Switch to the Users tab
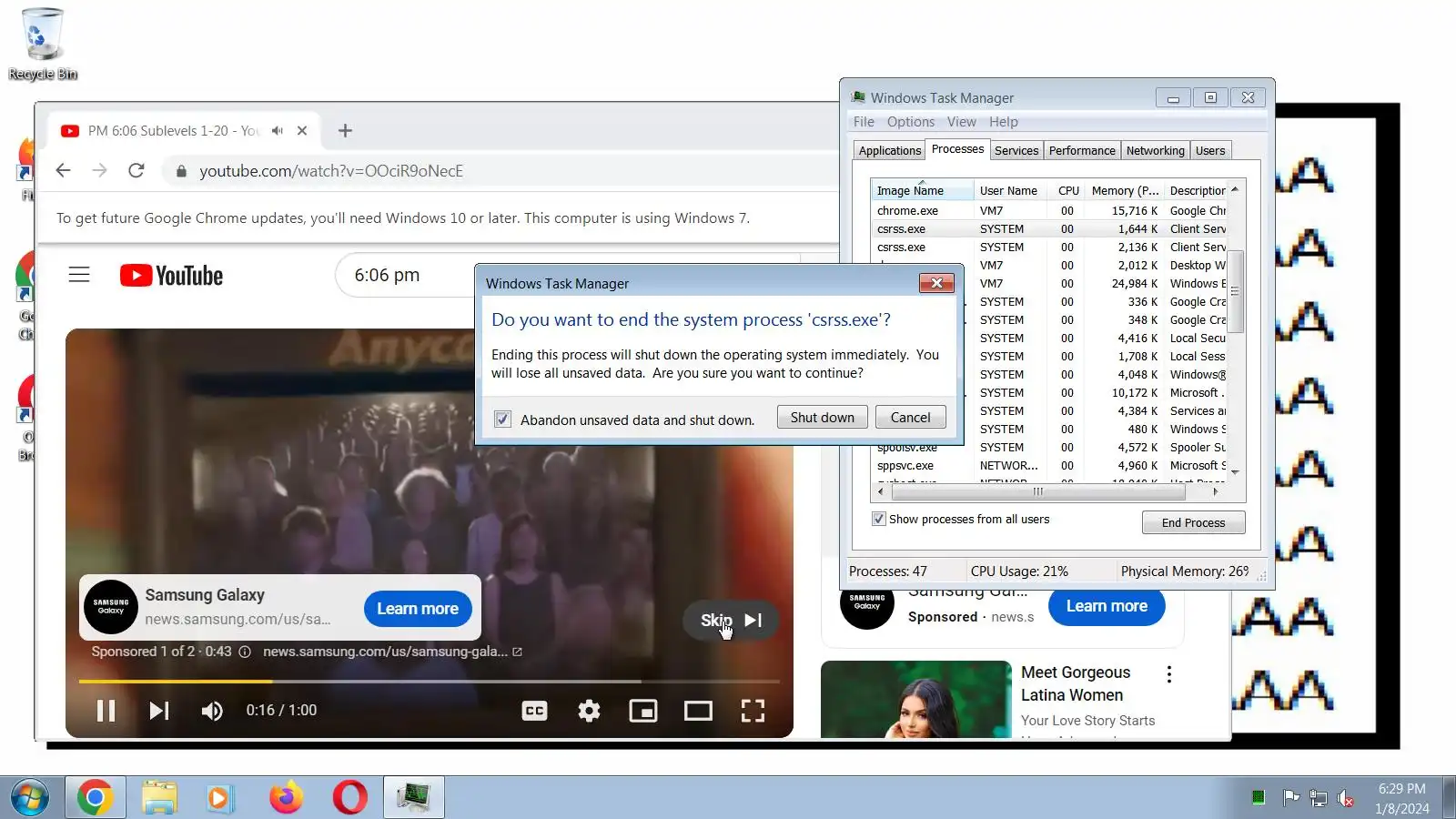1456x819 pixels. pyautogui.click(x=1210, y=151)
